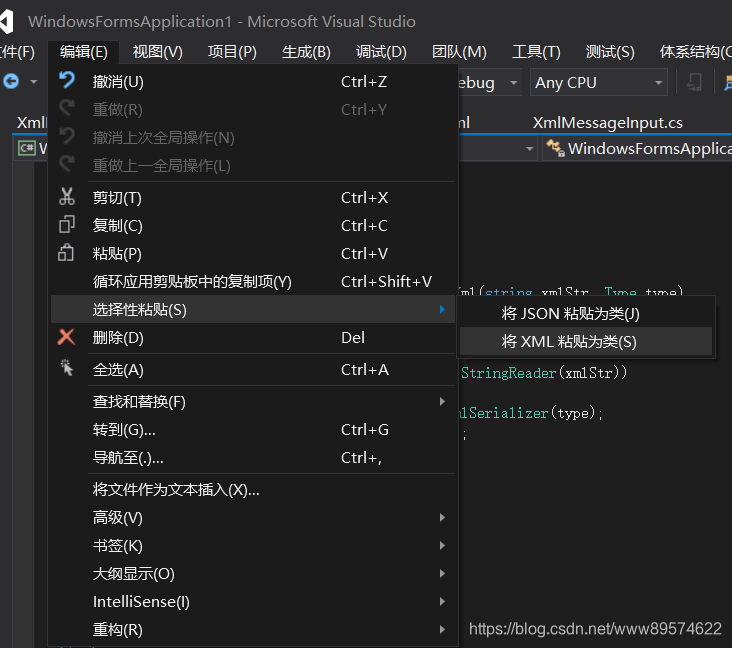Click the class icon beside WindowsFormsApplica
The image size is (732, 648).
(x=556, y=148)
